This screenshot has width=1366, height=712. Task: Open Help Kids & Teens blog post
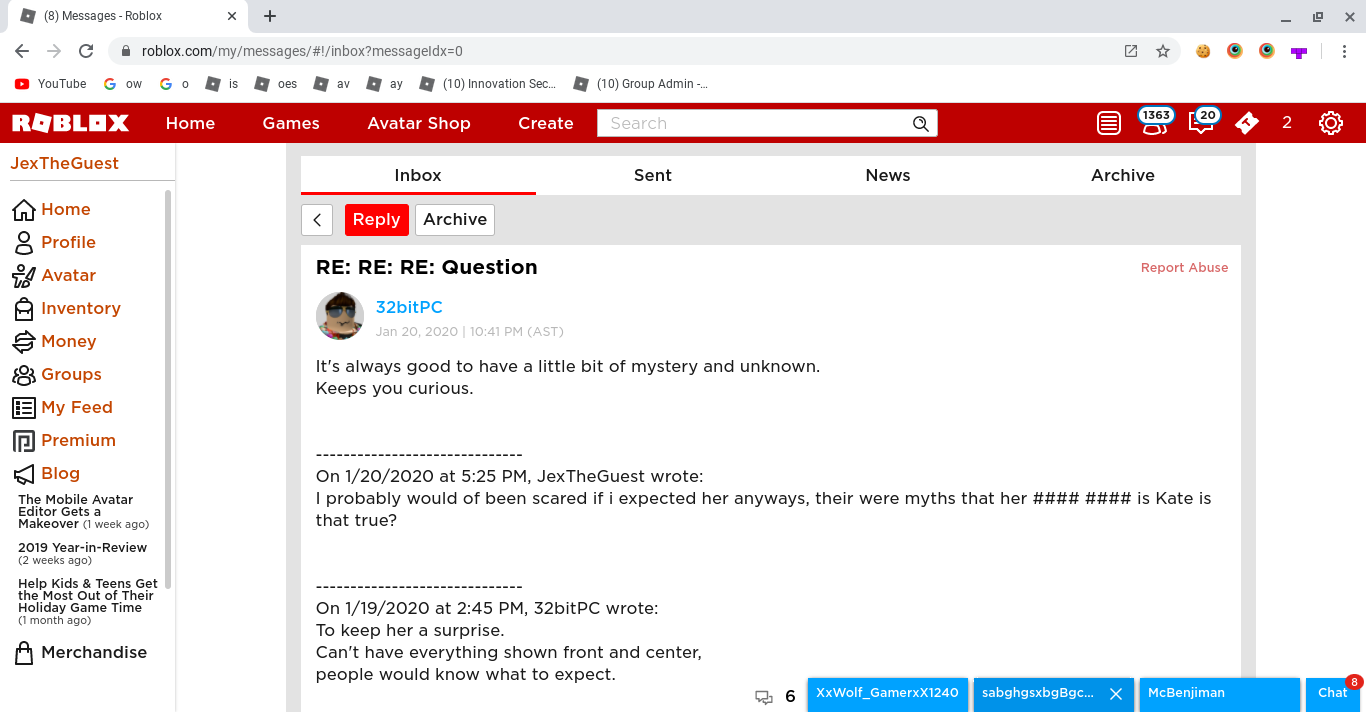coord(88,602)
